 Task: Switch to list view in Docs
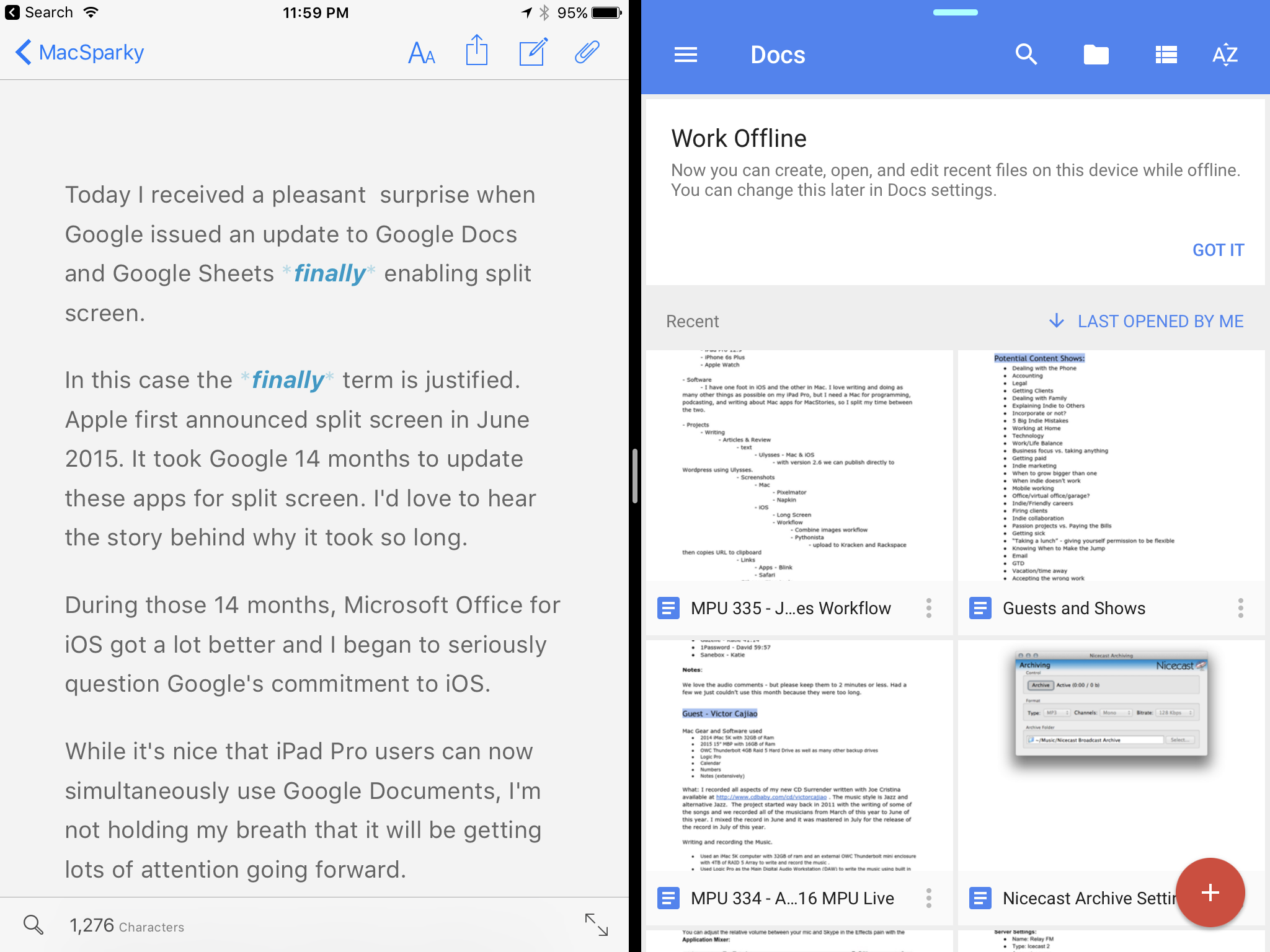click(x=1166, y=55)
